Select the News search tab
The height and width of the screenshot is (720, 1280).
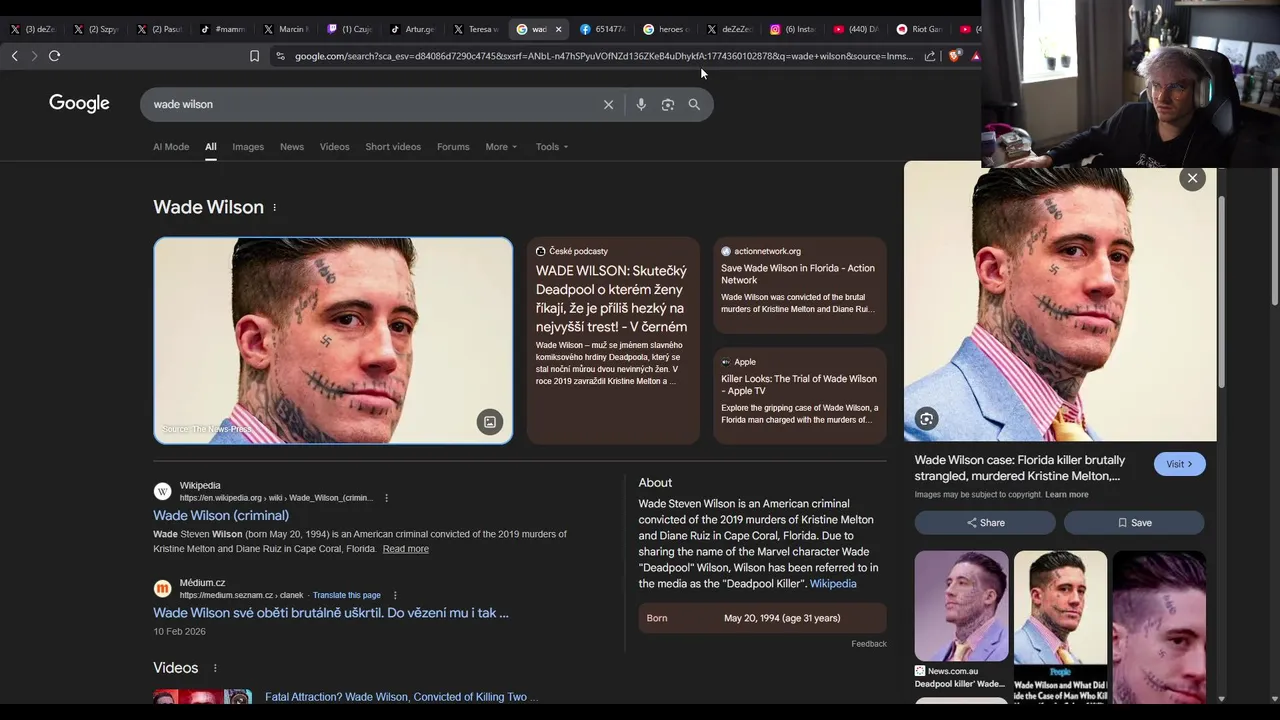click(x=292, y=147)
